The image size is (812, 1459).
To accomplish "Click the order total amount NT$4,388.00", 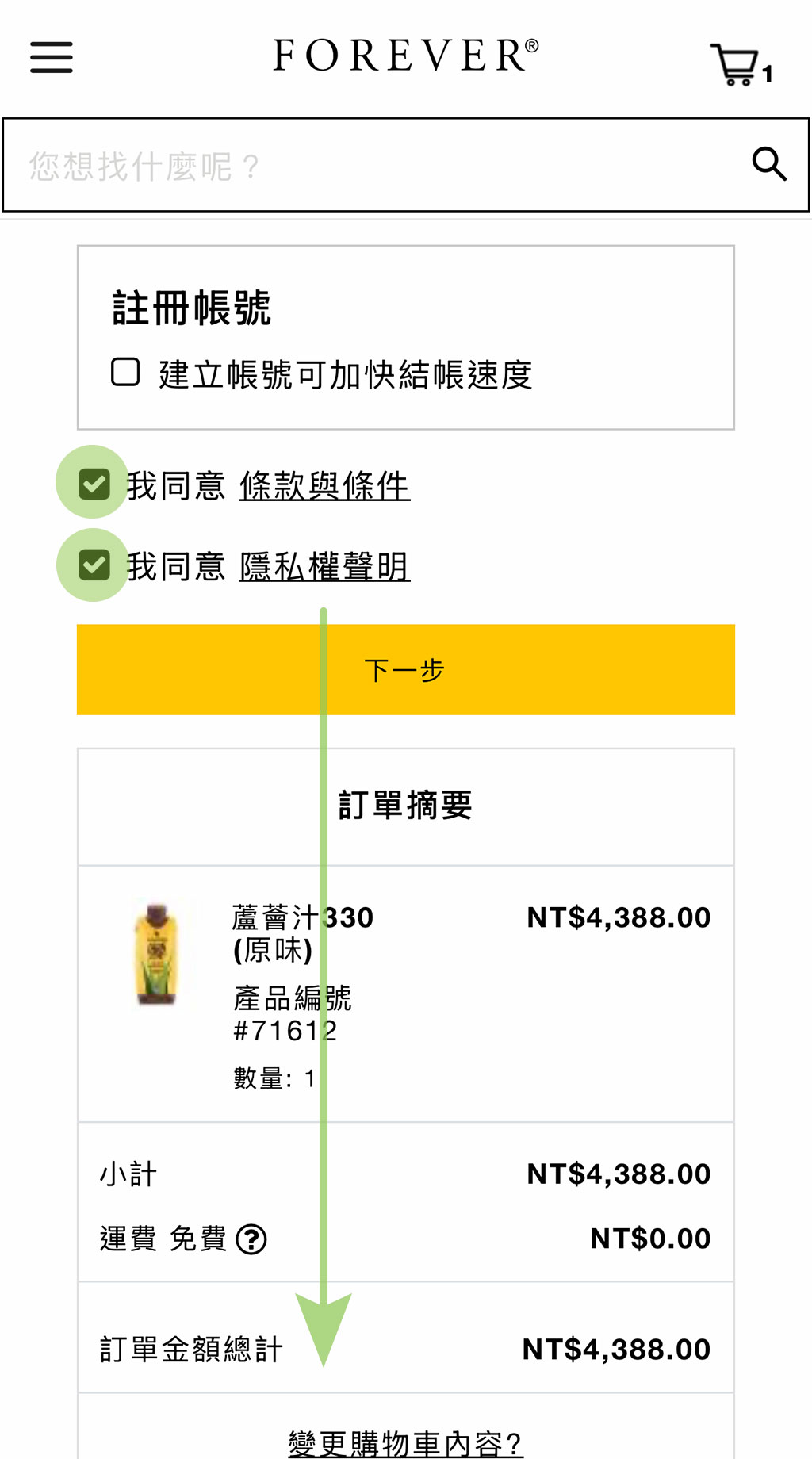I will (x=616, y=1349).
